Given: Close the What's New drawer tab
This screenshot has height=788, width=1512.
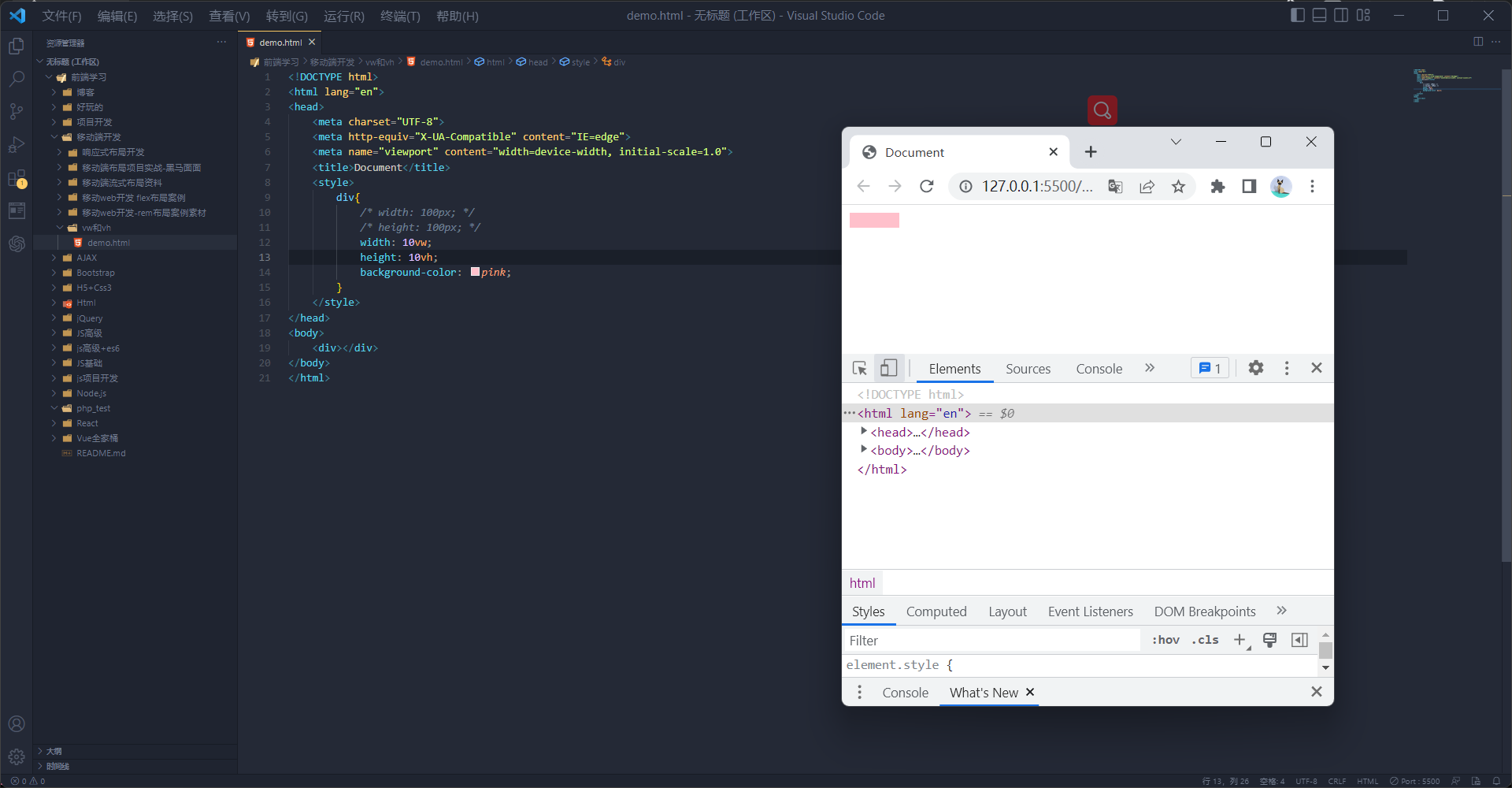Looking at the screenshot, I should [x=1030, y=692].
